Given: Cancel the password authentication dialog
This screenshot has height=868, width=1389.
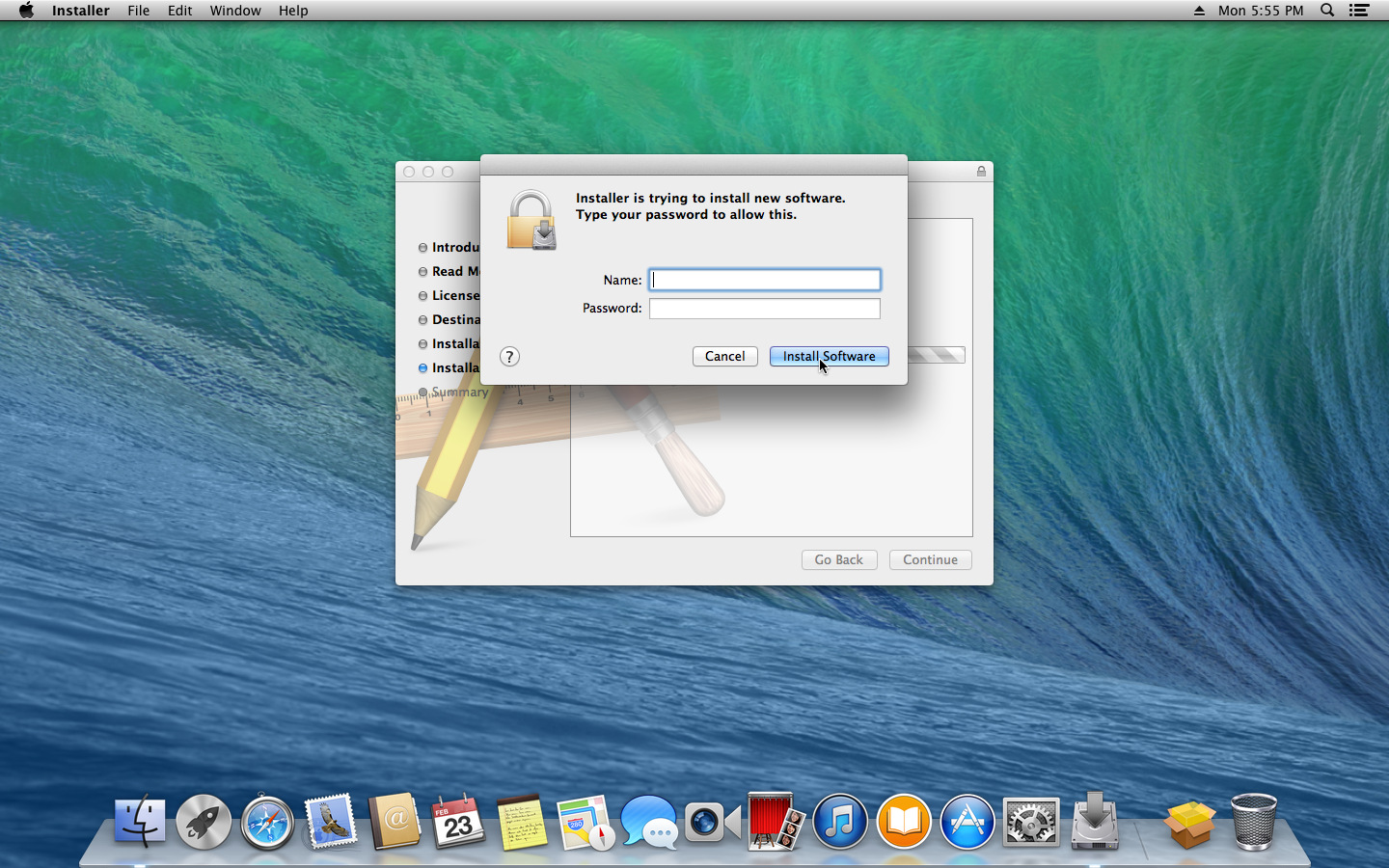Looking at the screenshot, I should 724,357.
